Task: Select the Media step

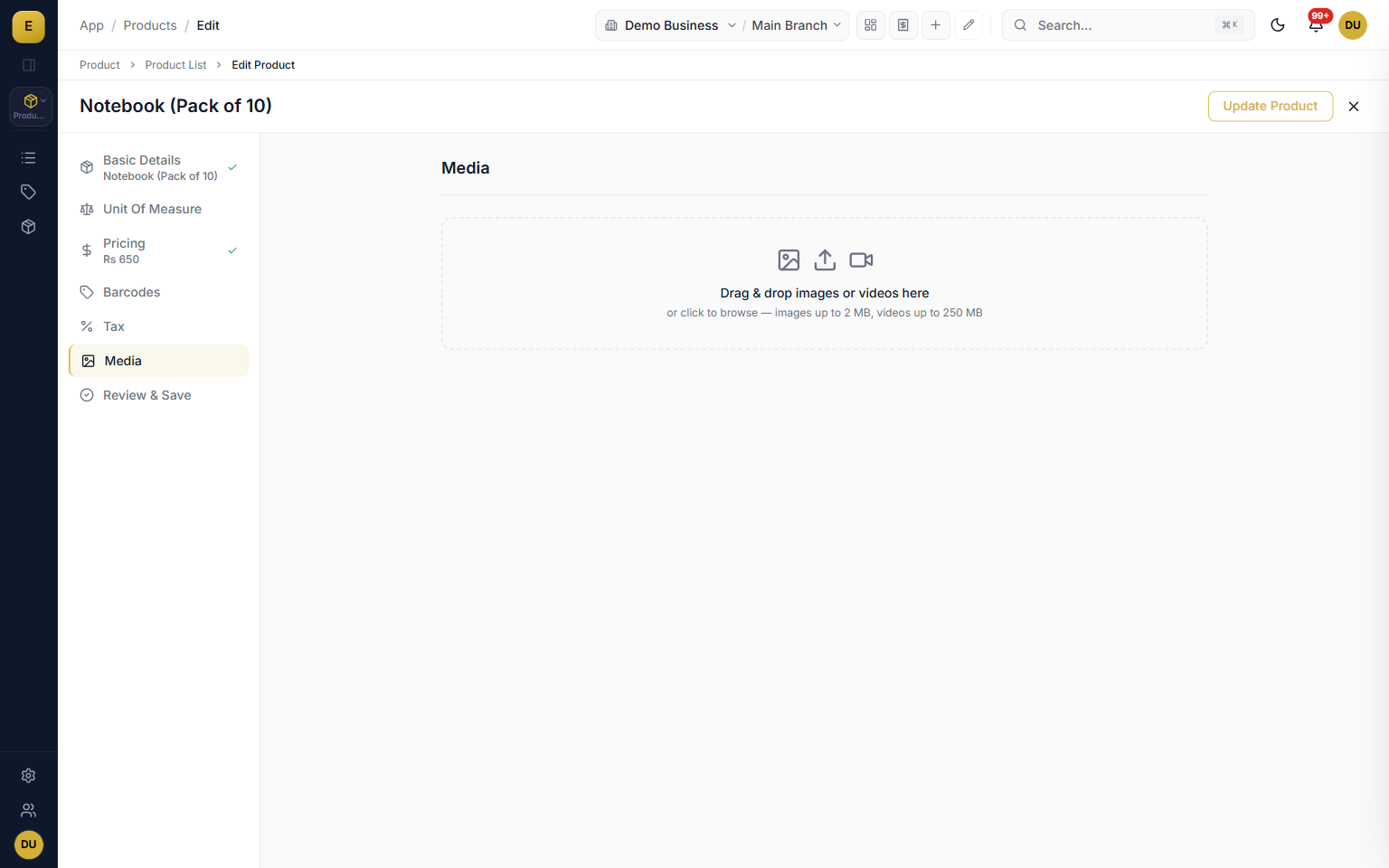Action: tap(159, 361)
